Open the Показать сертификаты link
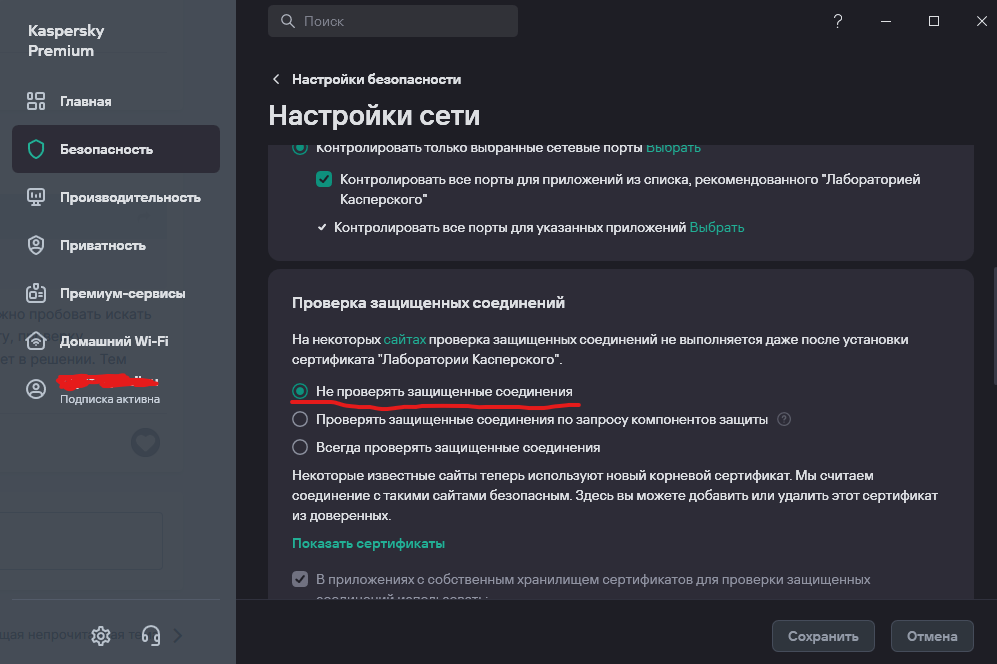 point(369,543)
